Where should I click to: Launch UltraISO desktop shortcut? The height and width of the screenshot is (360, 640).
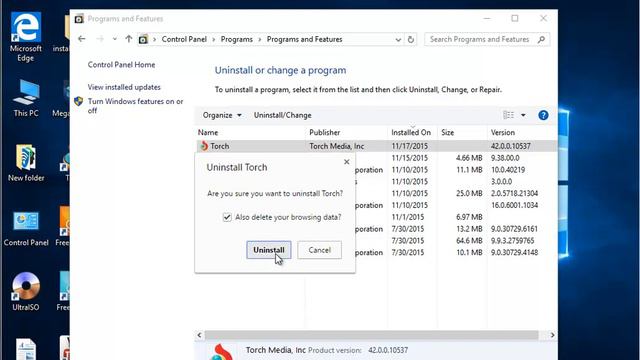(x=26, y=291)
